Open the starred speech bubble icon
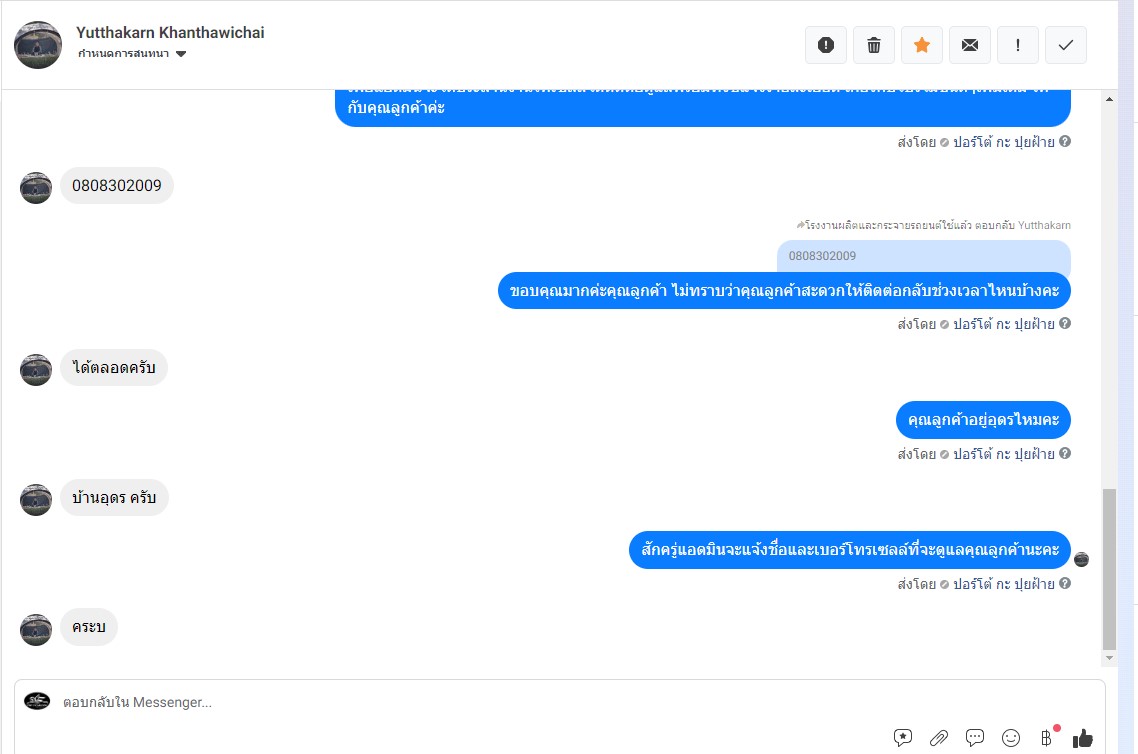Viewport: 1138px width, 754px height. (x=903, y=738)
